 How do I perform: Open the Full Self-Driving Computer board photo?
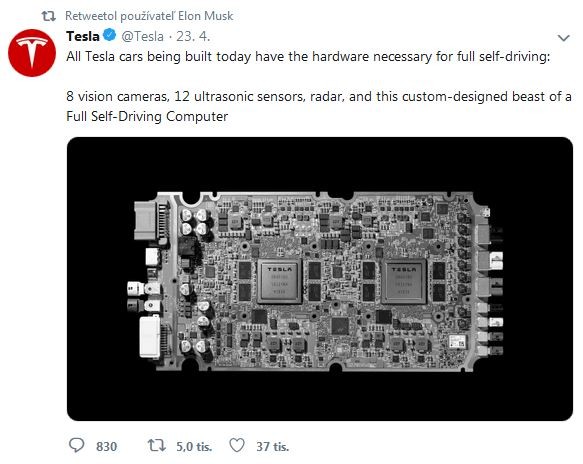click(320, 279)
